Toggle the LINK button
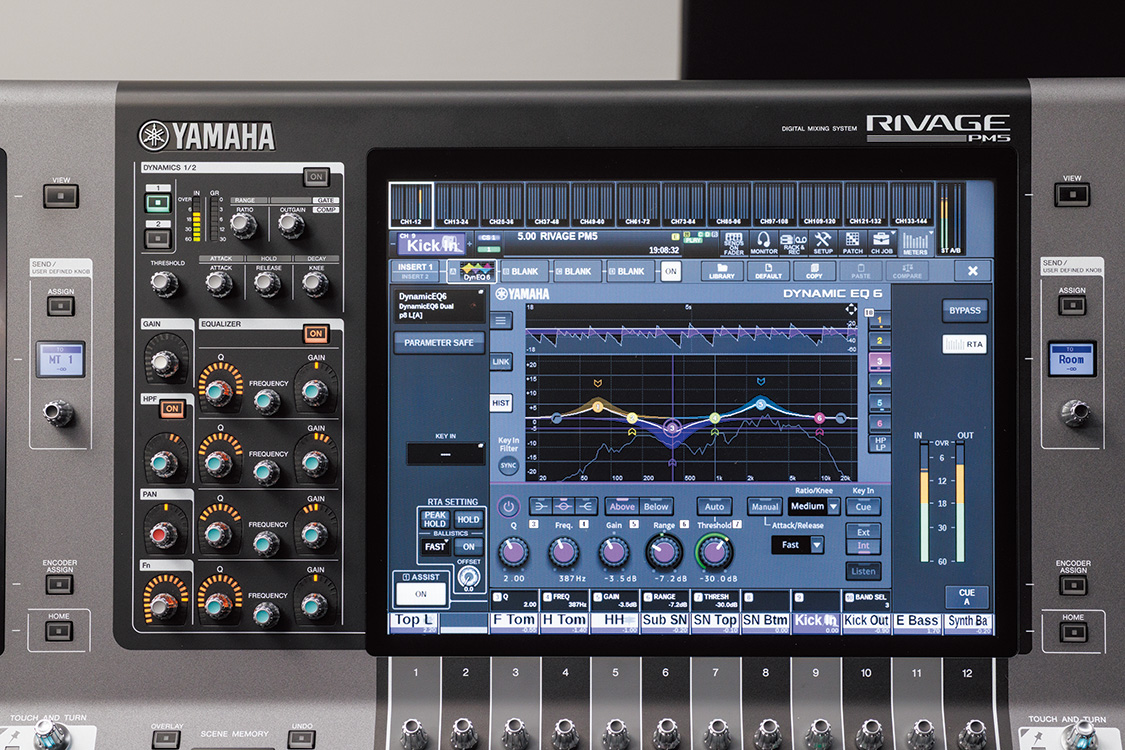Screen dimensions: 1125x750 point(501,362)
